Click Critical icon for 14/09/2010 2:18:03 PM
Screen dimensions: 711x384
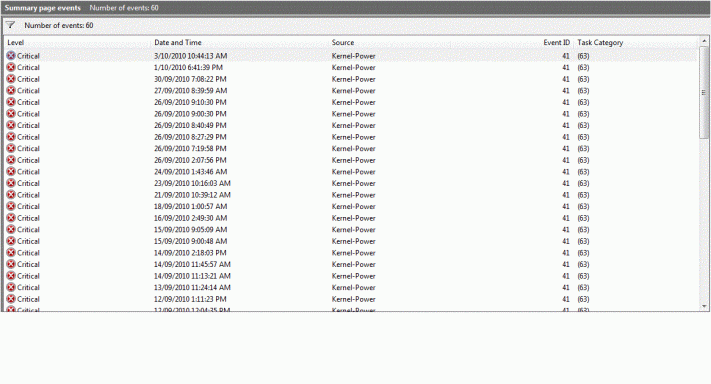pos(11,253)
